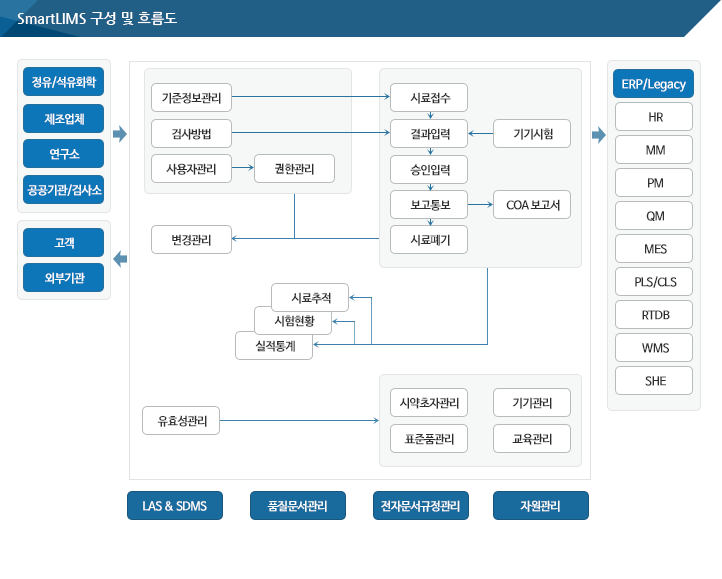
Task: Select the 공공기관/검사소 box
Action: pos(63,189)
